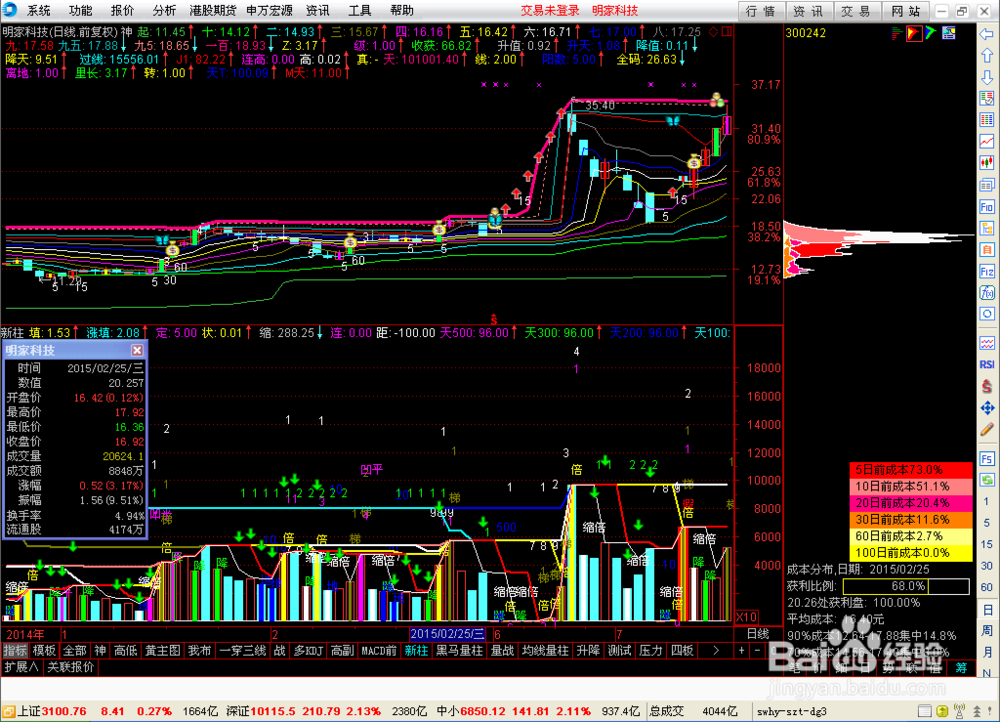This screenshot has width=1000, height=722.
Task: Click the green refresh icon in sidebar
Action: [x=987, y=480]
